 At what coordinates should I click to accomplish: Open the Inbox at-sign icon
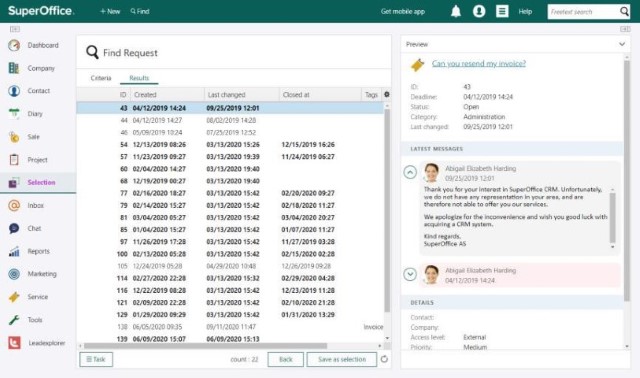14,205
